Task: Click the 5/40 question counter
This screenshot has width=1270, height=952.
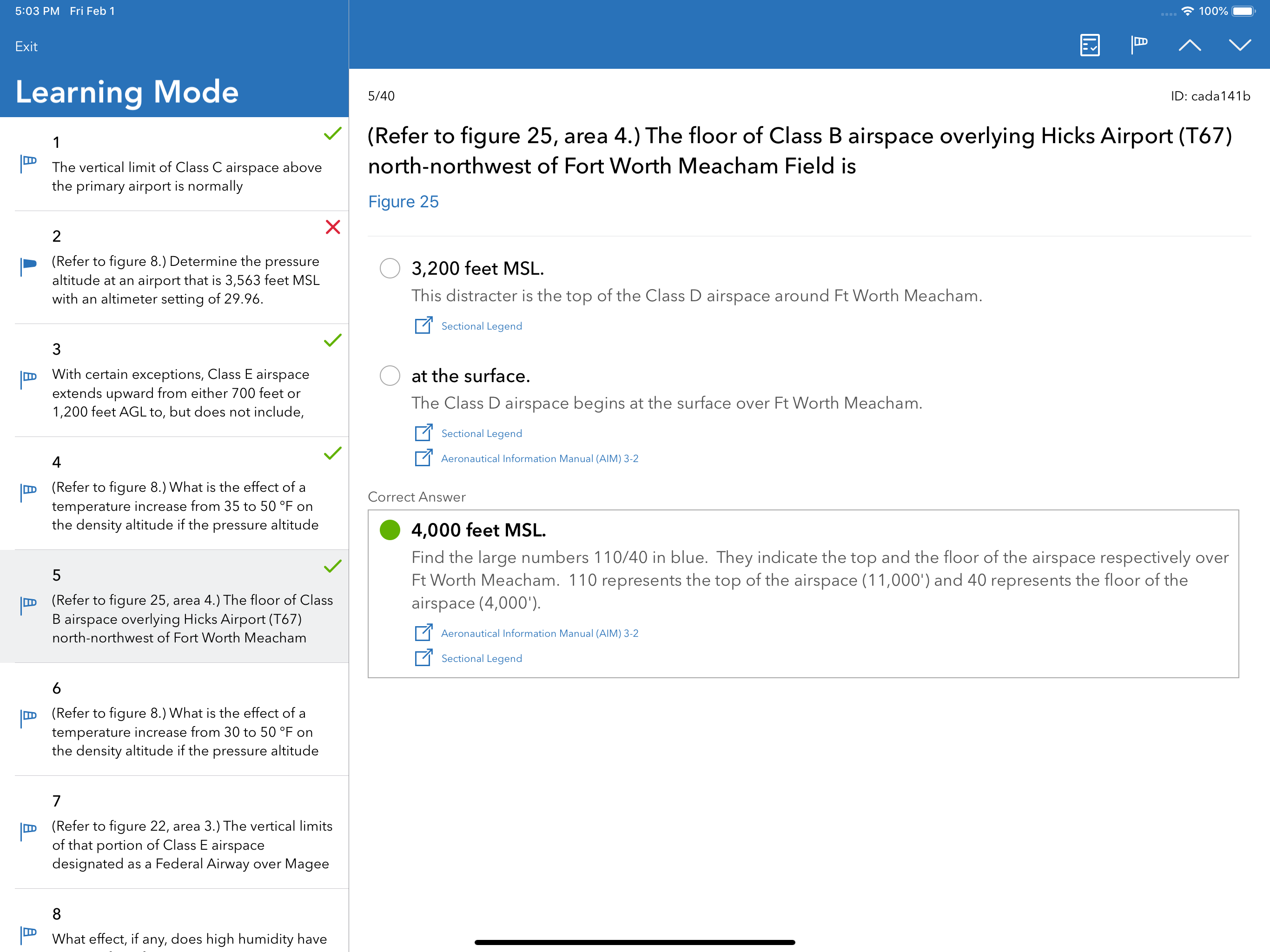Action: pos(381,96)
